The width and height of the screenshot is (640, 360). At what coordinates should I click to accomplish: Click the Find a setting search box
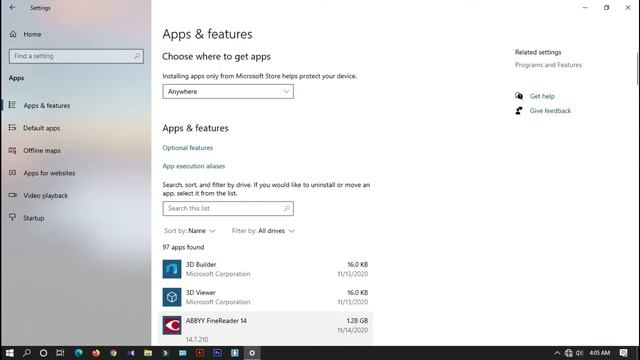[76, 56]
